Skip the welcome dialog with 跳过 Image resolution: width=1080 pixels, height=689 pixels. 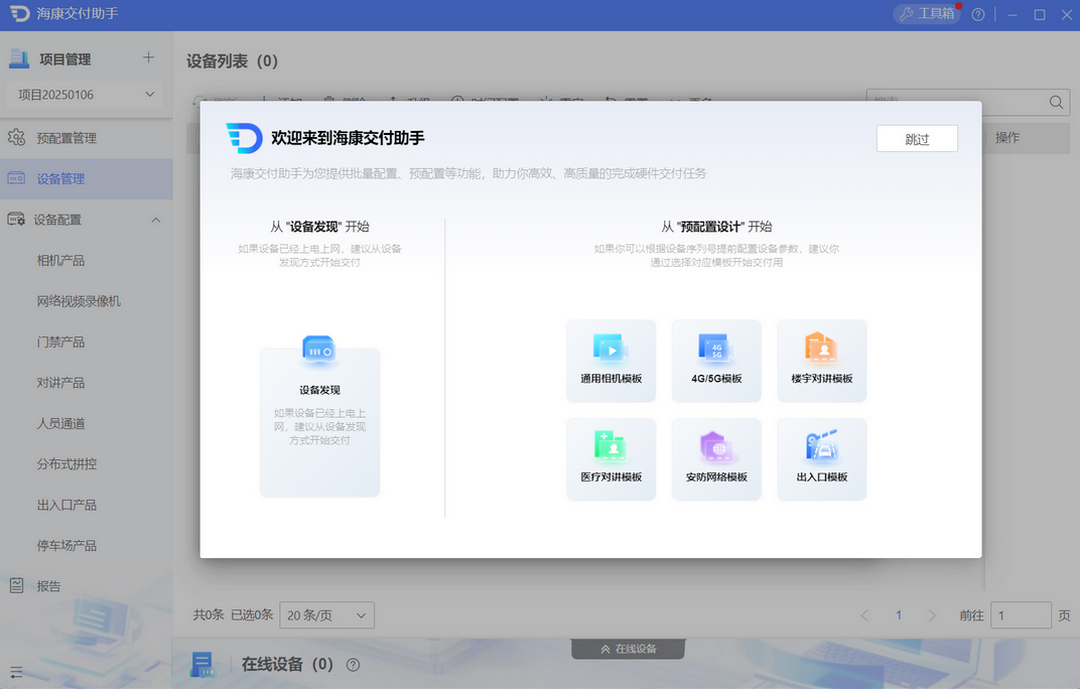917,138
